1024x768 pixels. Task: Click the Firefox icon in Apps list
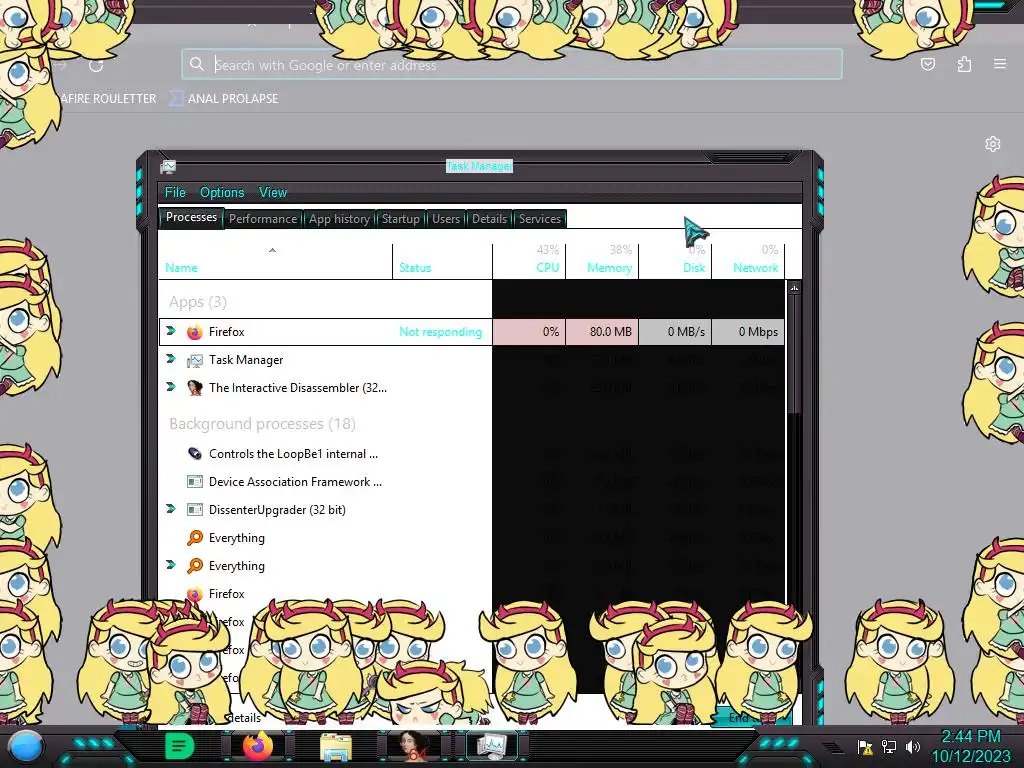tap(195, 332)
